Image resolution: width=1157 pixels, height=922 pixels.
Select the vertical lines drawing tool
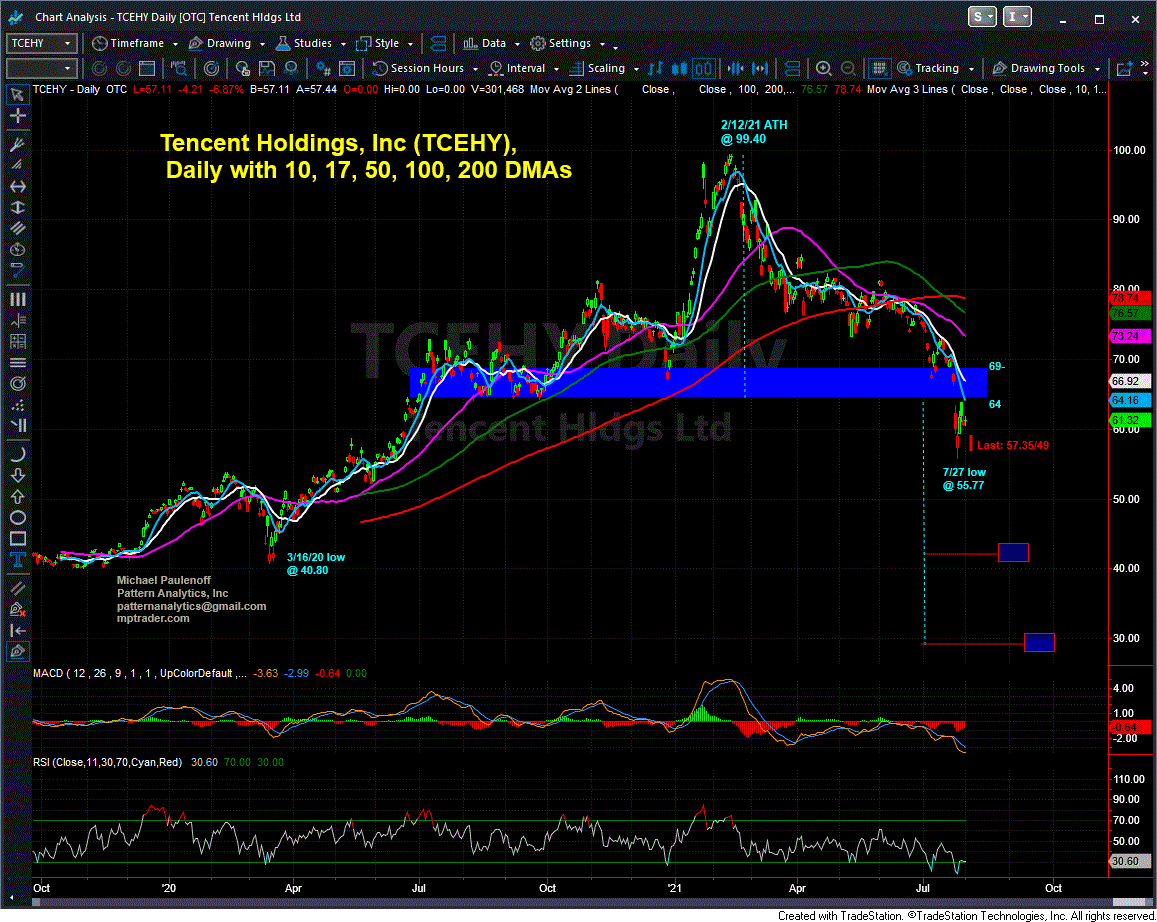coord(18,299)
